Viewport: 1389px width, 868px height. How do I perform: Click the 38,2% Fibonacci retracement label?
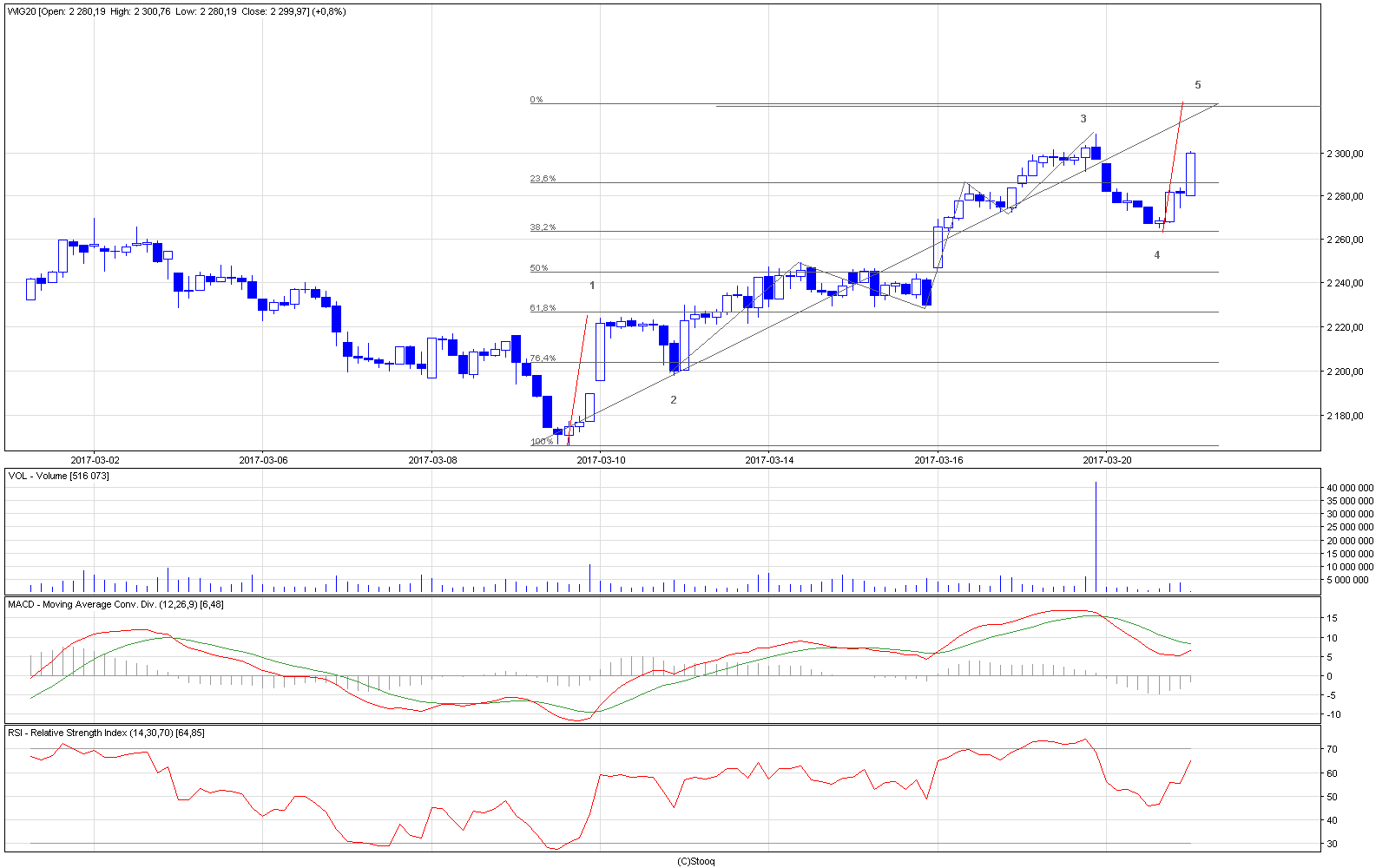(543, 227)
